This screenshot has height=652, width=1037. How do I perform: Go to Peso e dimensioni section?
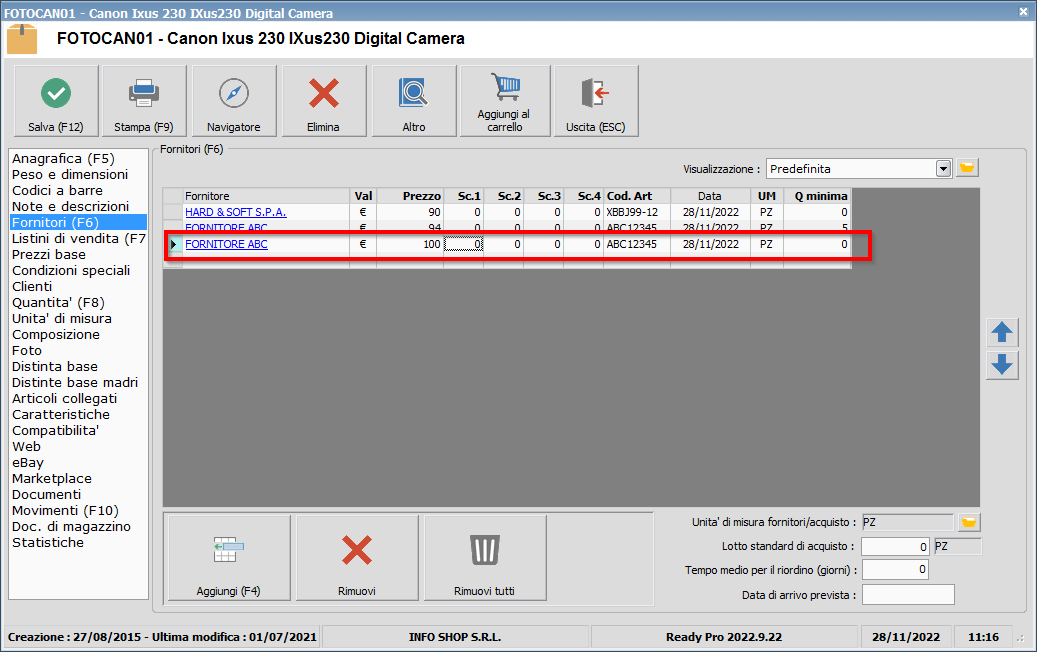[x=70, y=175]
